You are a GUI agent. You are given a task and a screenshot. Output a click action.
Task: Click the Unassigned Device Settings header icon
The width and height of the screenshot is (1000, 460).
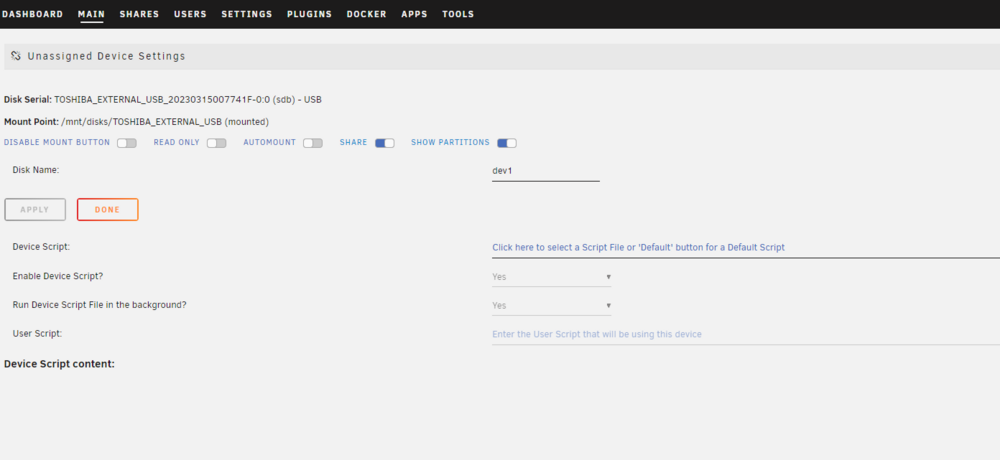coord(16,56)
